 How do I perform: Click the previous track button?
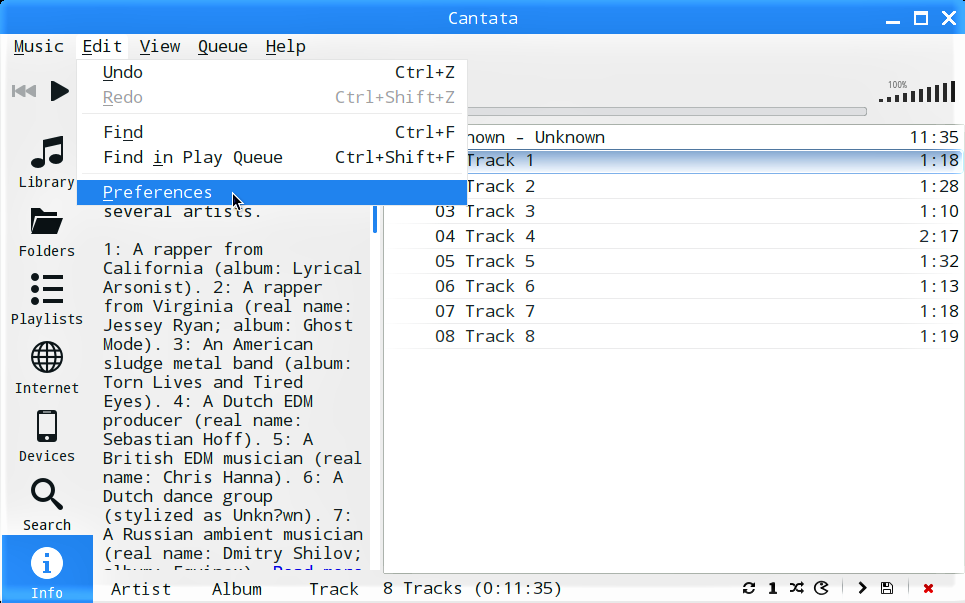coord(24,91)
